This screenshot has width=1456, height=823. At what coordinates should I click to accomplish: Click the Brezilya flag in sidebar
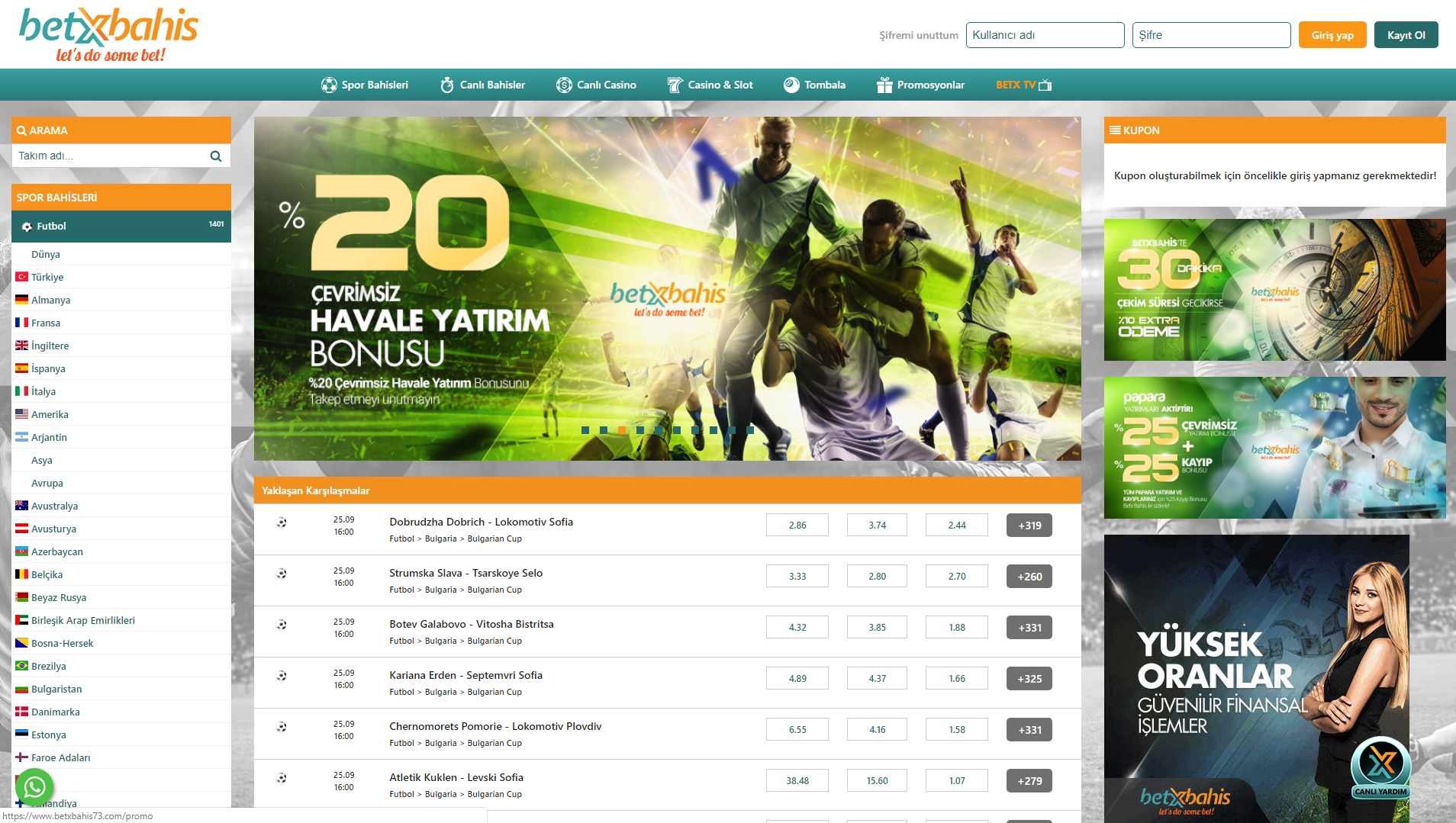point(22,666)
